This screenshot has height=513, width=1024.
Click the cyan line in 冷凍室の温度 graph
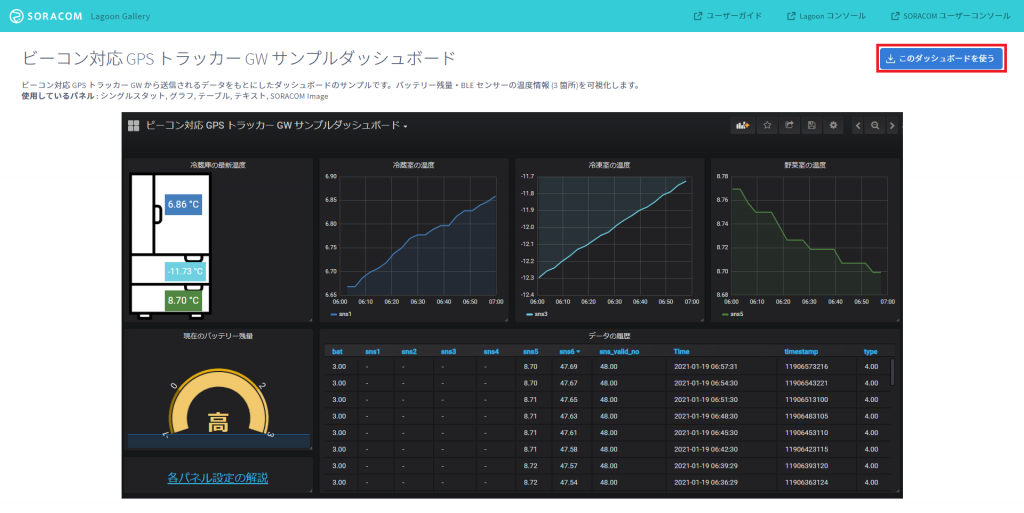(611, 230)
